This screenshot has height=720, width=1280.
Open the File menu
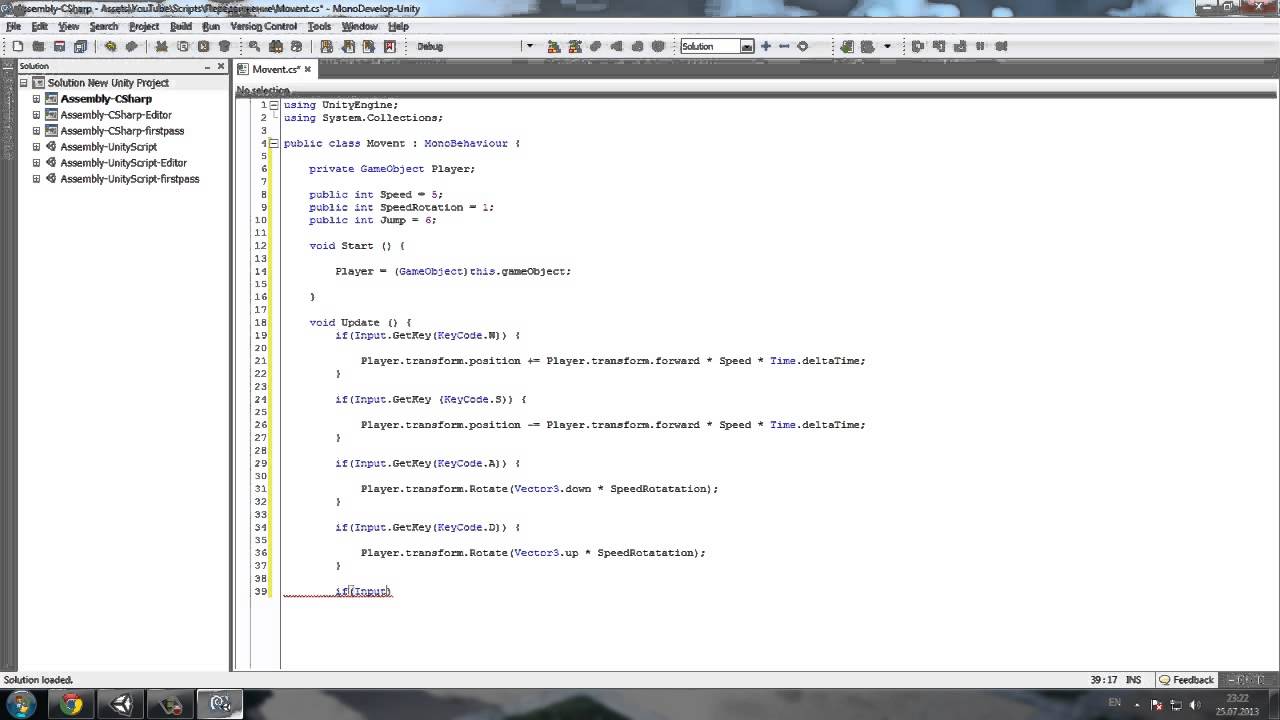click(13, 27)
